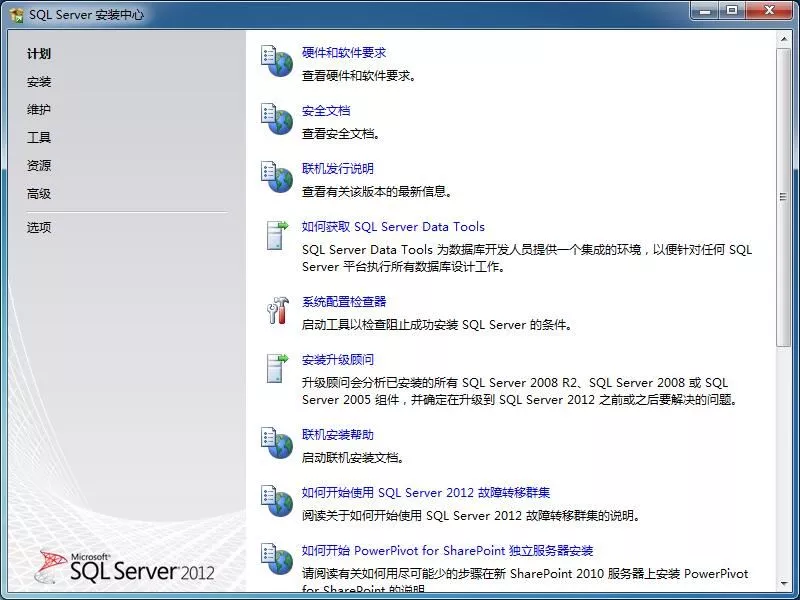Click the text 启动工具以检查阻止成功安装 SQL Server 的条件。

[x=438, y=325]
